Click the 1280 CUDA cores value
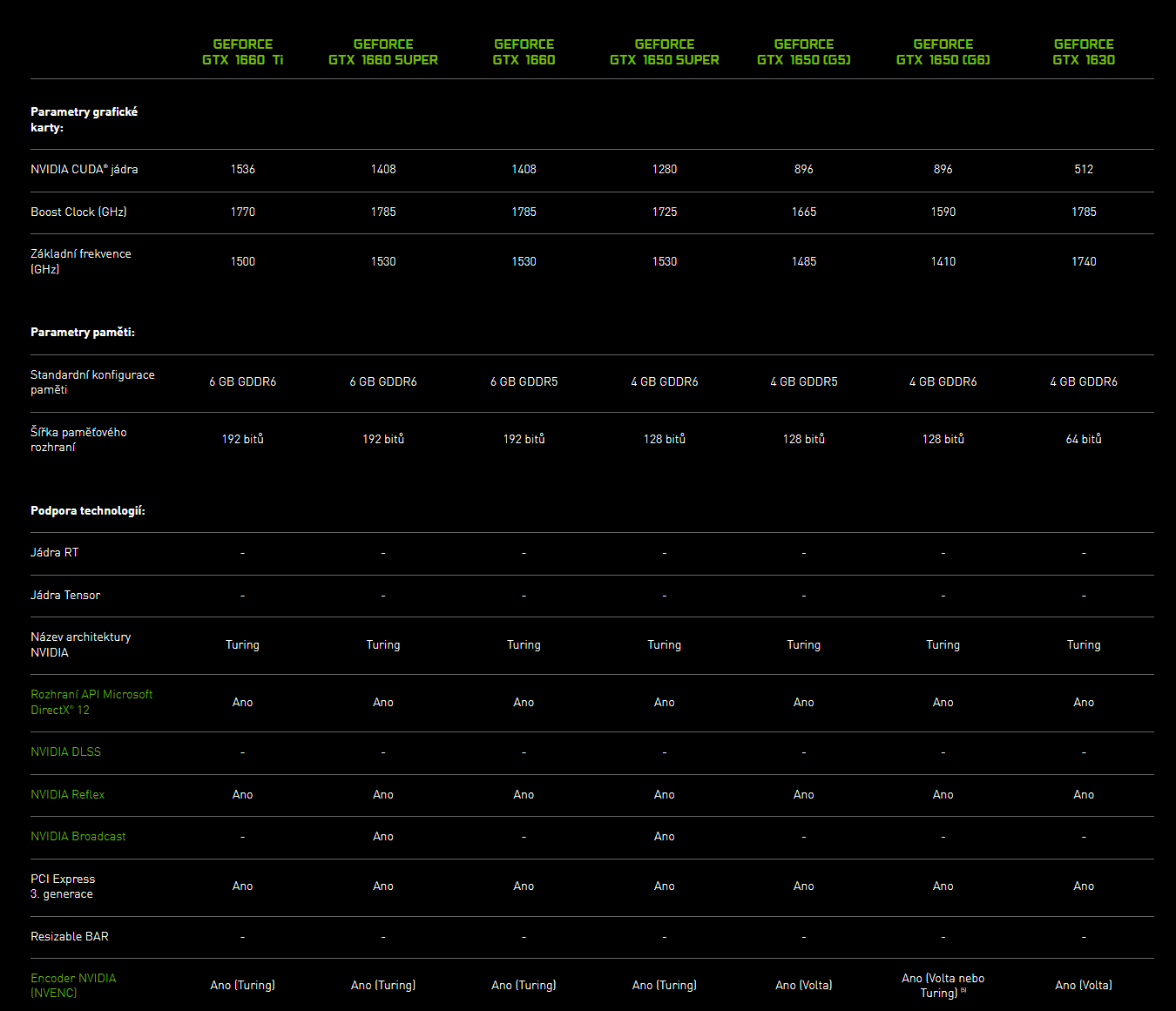This screenshot has width=1176, height=1011. [665, 169]
